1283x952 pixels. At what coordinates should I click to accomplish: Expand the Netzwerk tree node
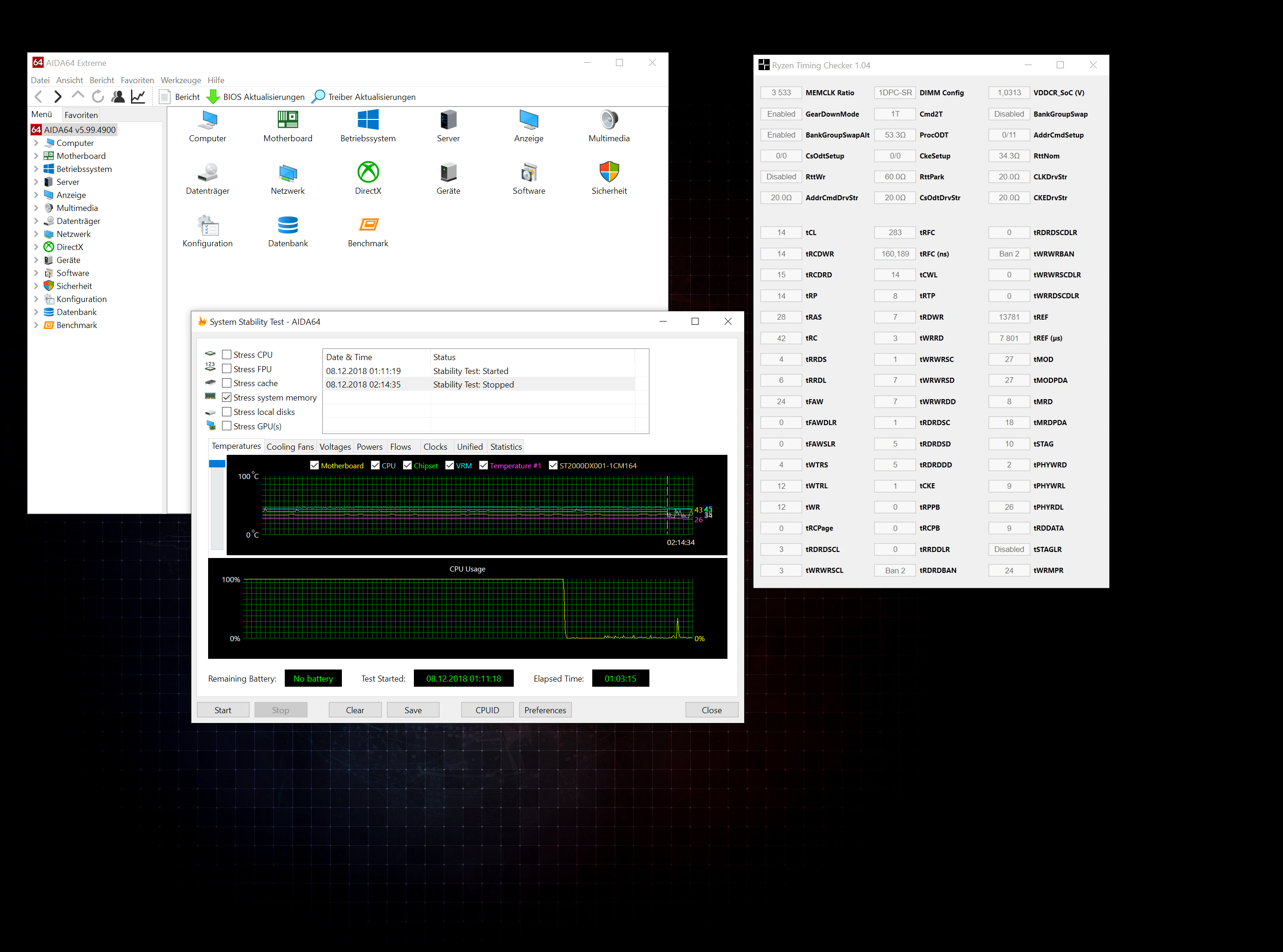[x=36, y=234]
